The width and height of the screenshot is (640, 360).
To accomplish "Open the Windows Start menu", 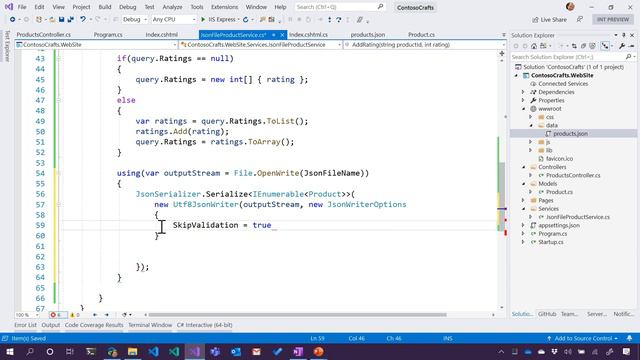I will [x=9, y=351].
